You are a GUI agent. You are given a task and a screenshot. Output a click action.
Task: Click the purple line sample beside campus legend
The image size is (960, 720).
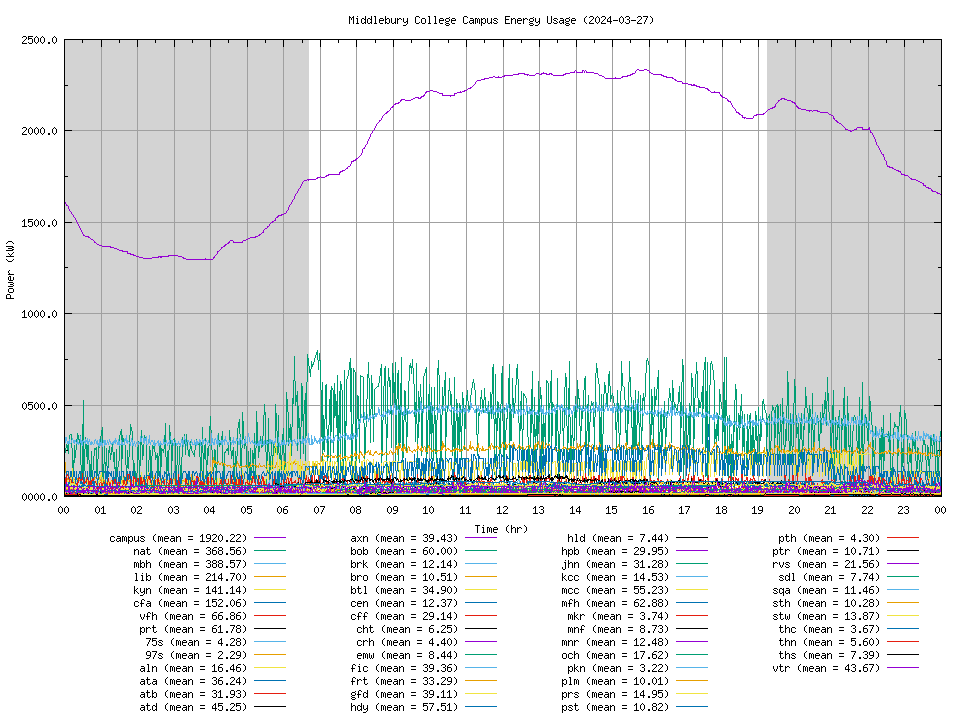(270, 538)
